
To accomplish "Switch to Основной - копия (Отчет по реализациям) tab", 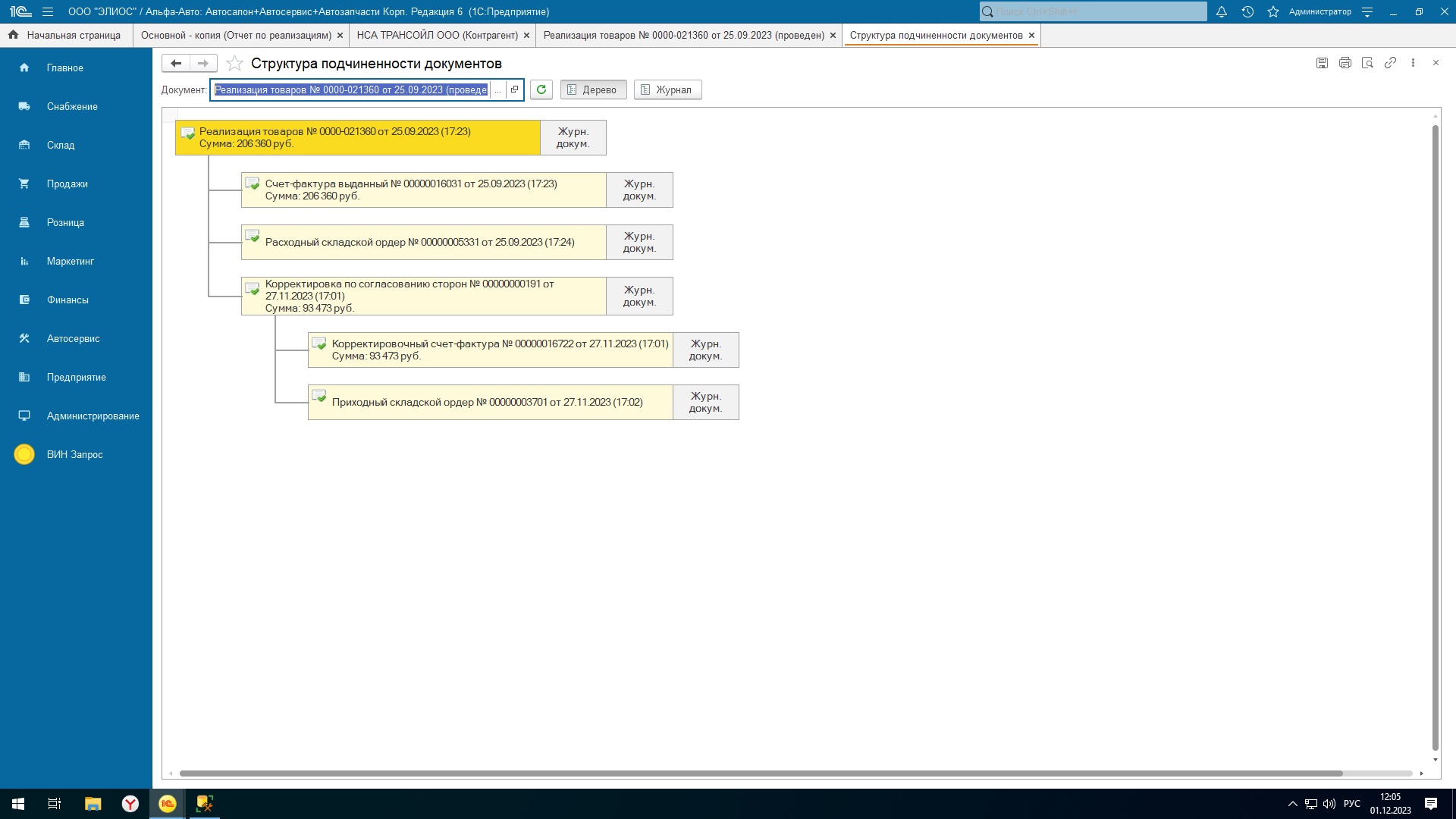I will click(x=236, y=35).
